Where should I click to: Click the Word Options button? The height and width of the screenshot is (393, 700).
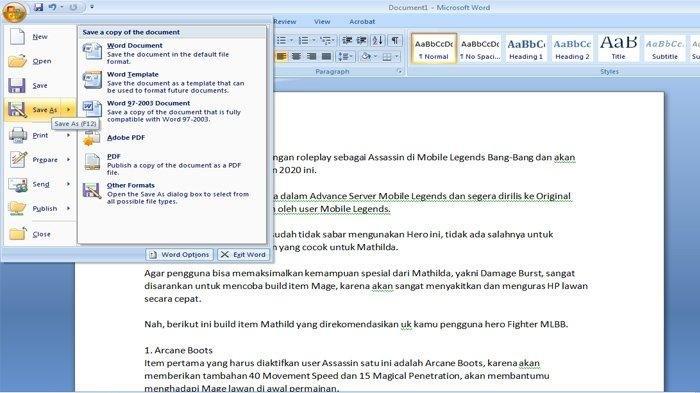click(179, 255)
